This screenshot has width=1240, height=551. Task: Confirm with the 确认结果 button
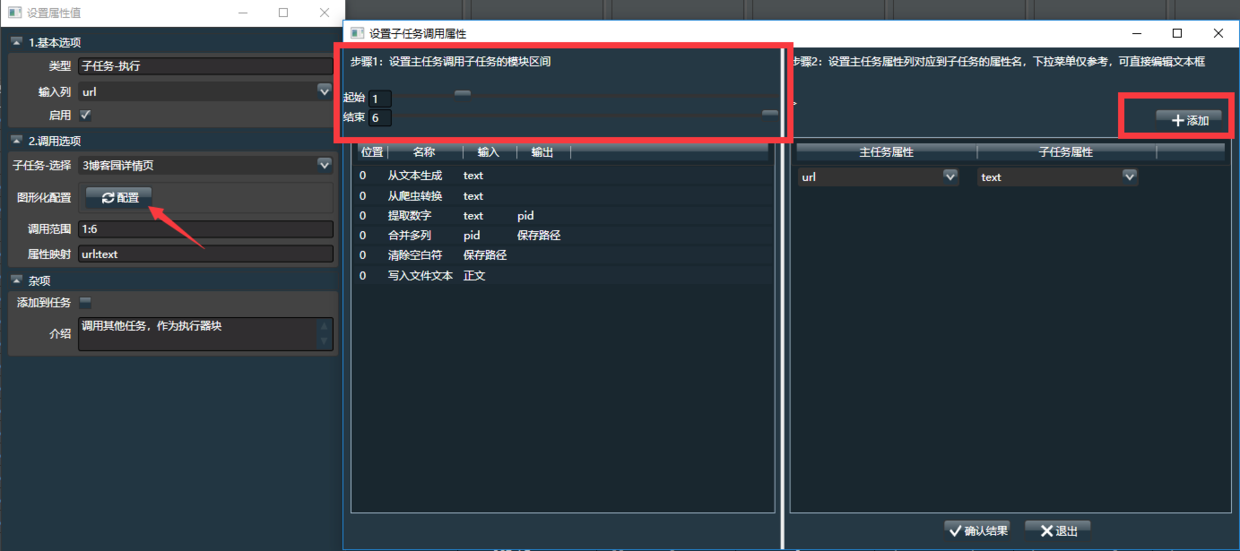point(977,530)
